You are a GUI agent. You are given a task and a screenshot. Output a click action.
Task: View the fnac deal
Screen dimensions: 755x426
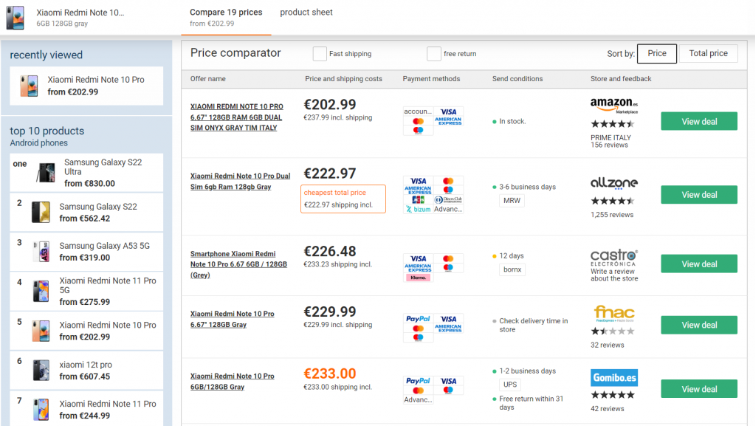click(x=699, y=325)
